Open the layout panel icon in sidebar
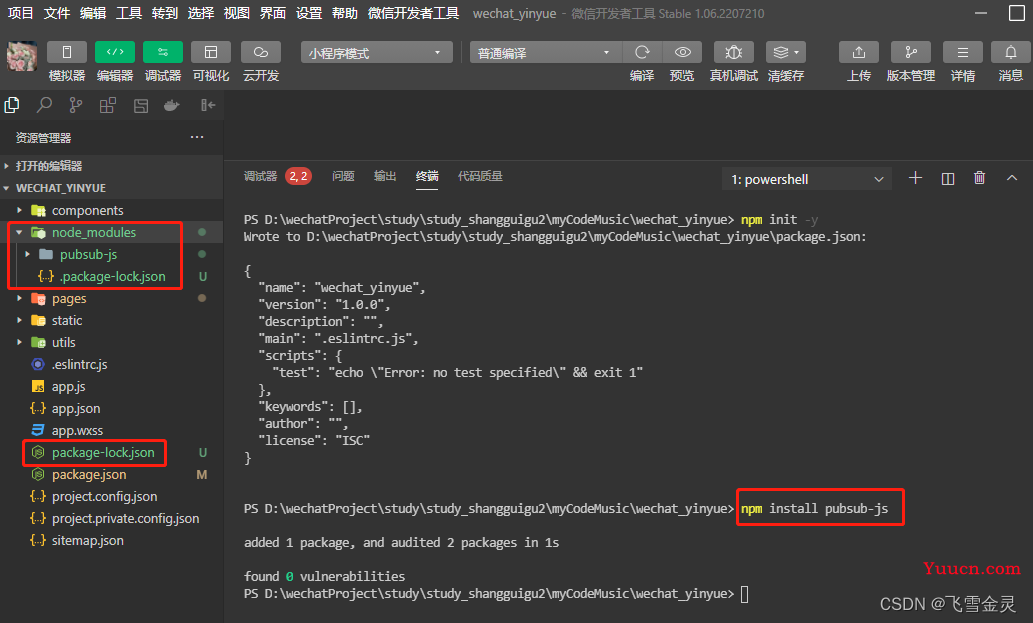This screenshot has height=623, width=1033. pyautogui.click(x=140, y=105)
